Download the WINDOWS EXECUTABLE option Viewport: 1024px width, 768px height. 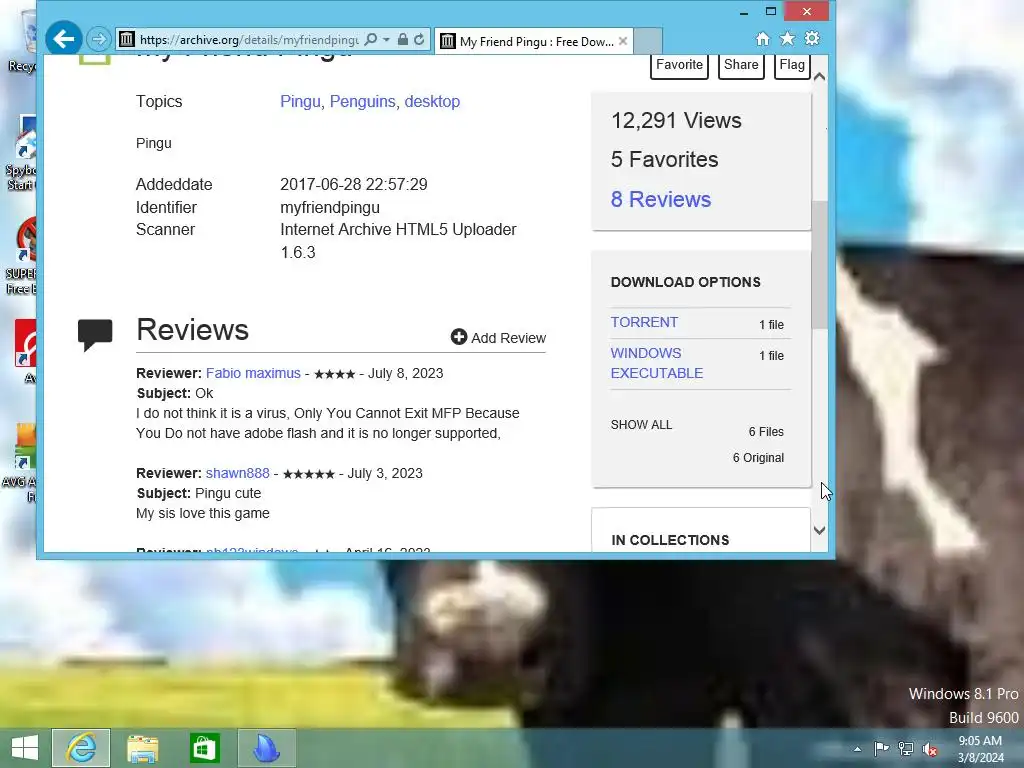[657, 363]
